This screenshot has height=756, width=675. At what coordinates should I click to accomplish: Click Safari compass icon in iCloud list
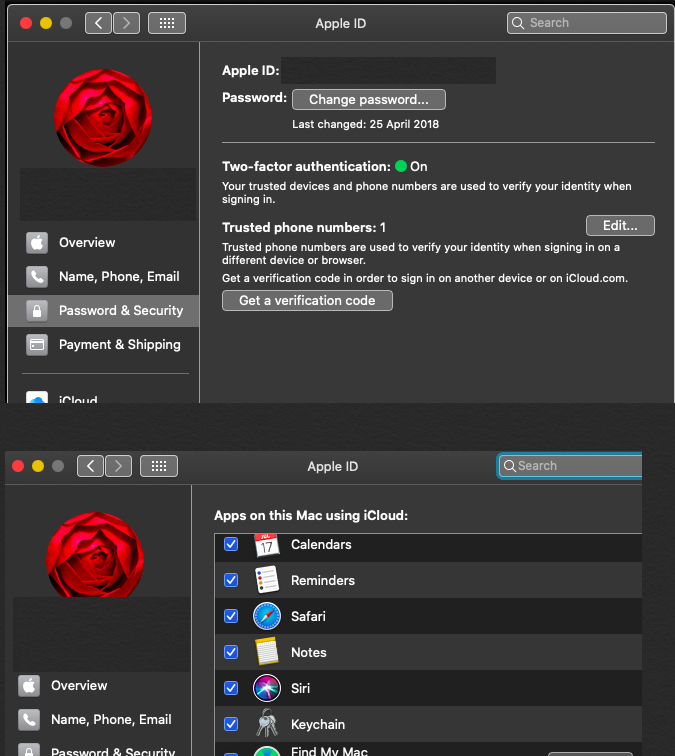click(267, 616)
